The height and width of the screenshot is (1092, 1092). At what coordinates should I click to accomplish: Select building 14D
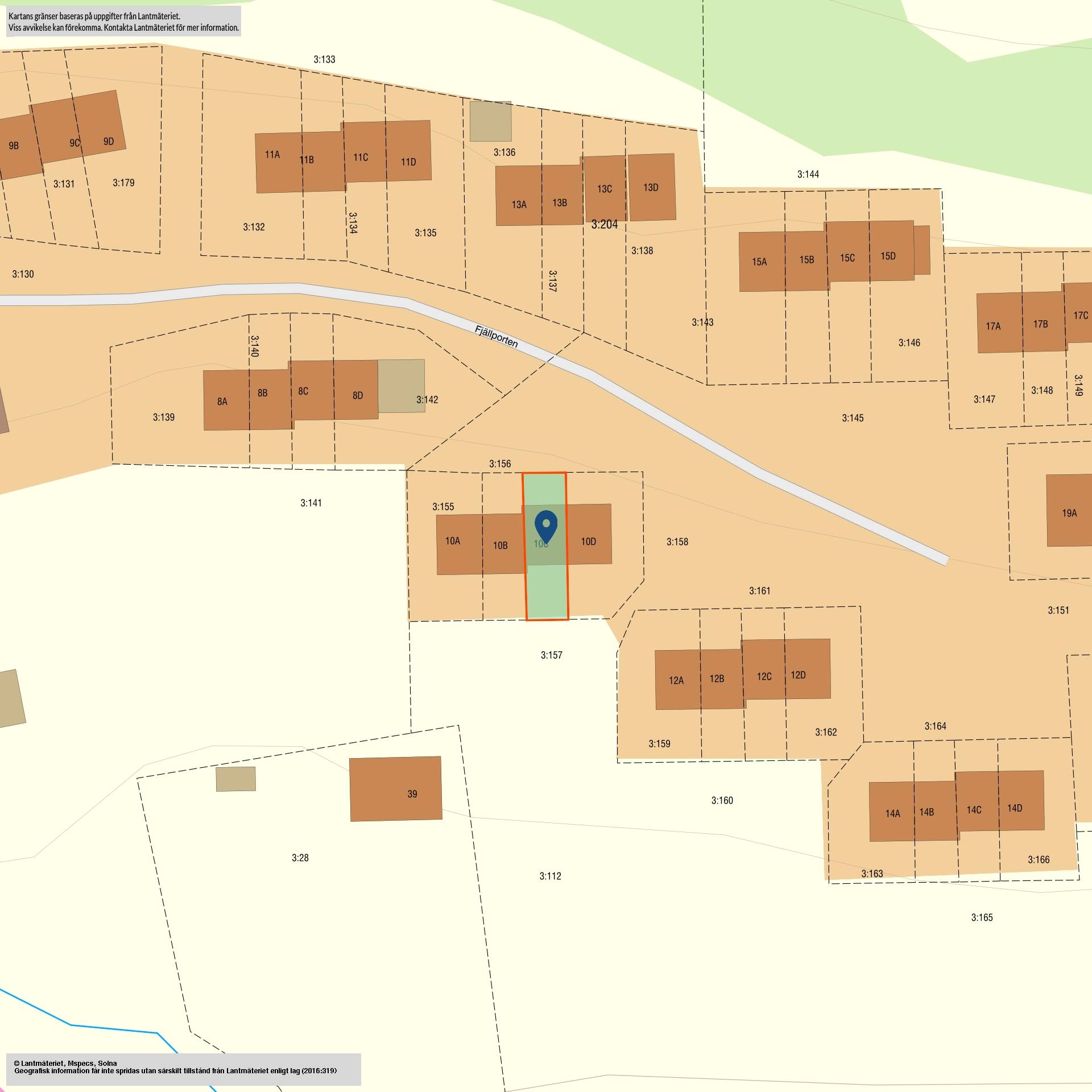coord(1021,801)
